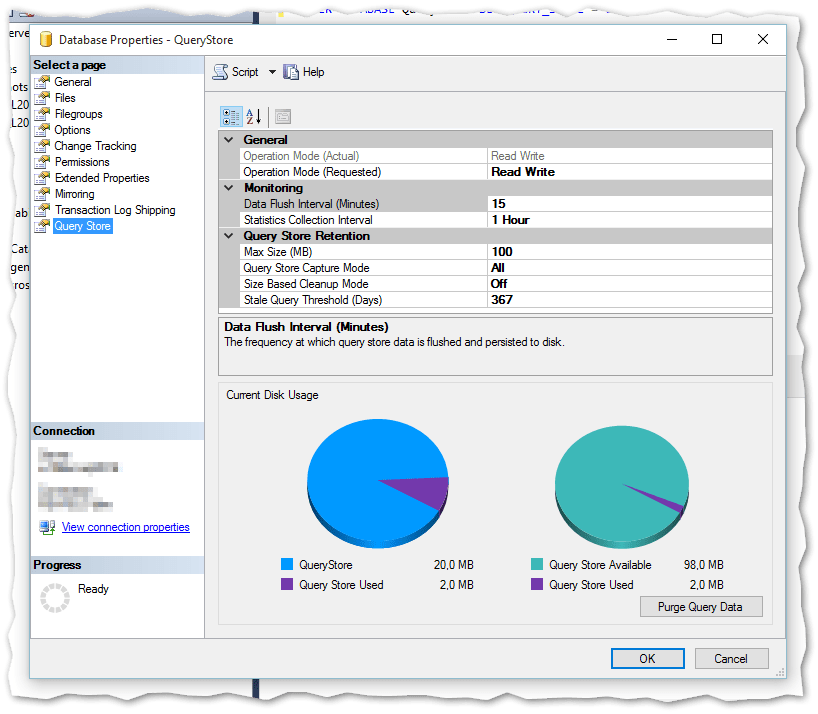This screenshot has width=818, height=714.
Task: Open the General page
Action: point(73,82)
